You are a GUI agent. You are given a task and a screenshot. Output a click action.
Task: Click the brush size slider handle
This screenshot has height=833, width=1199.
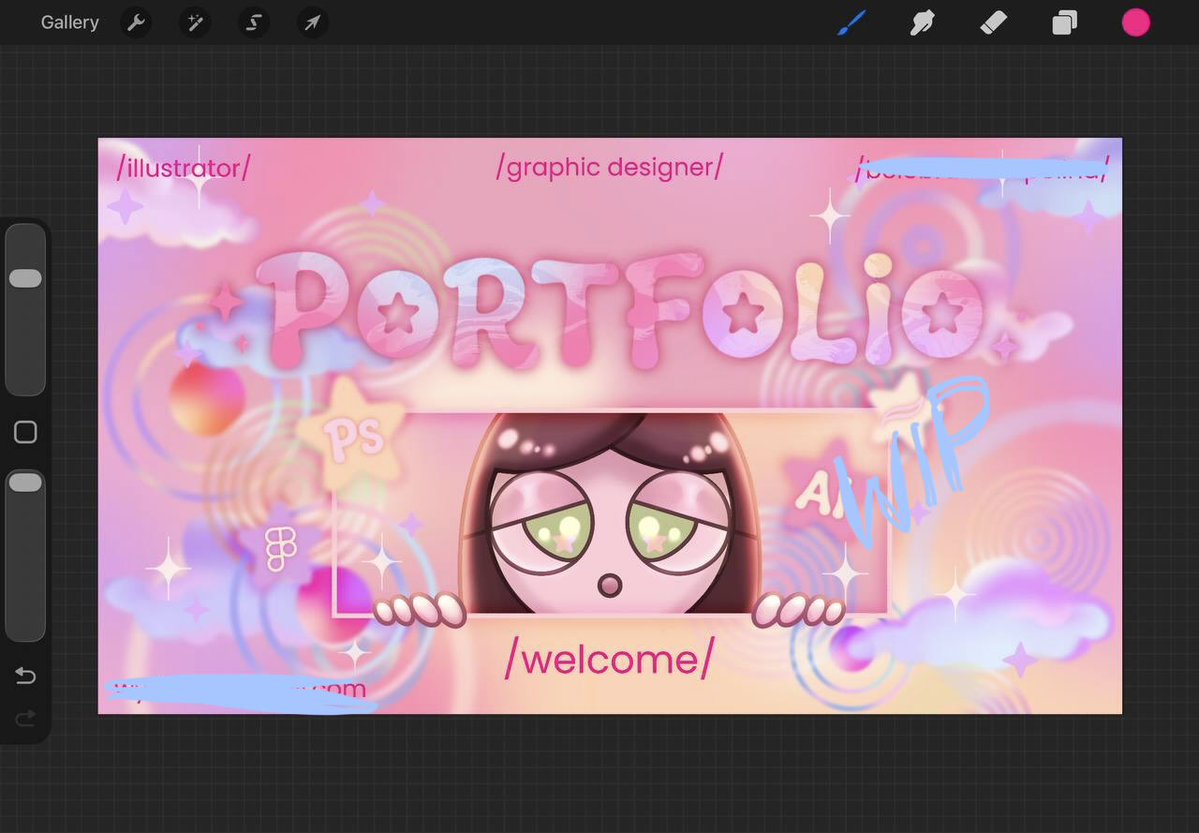pyautogui.click(x=25, y=278)
